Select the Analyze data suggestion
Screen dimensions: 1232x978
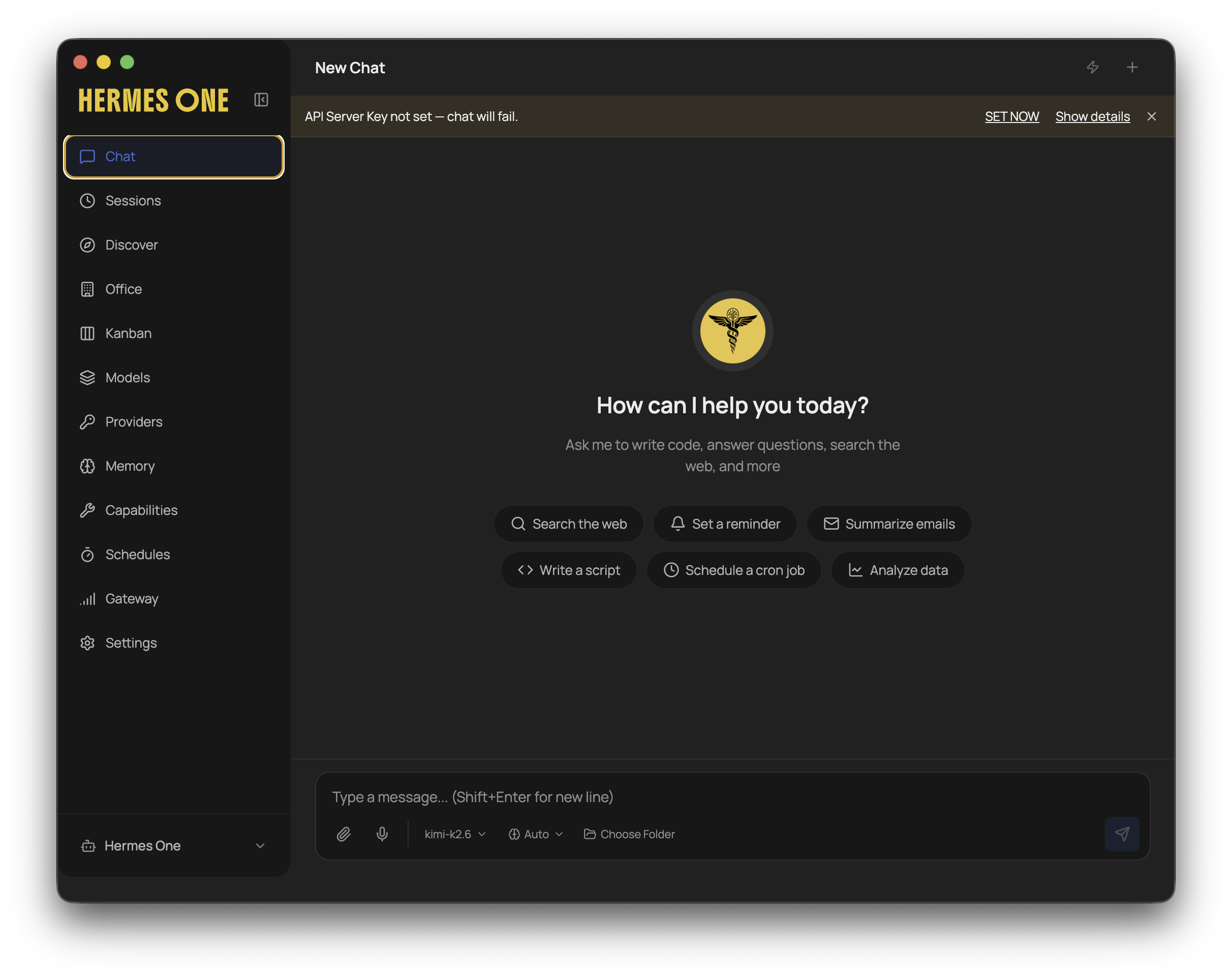tap(898, 570)
